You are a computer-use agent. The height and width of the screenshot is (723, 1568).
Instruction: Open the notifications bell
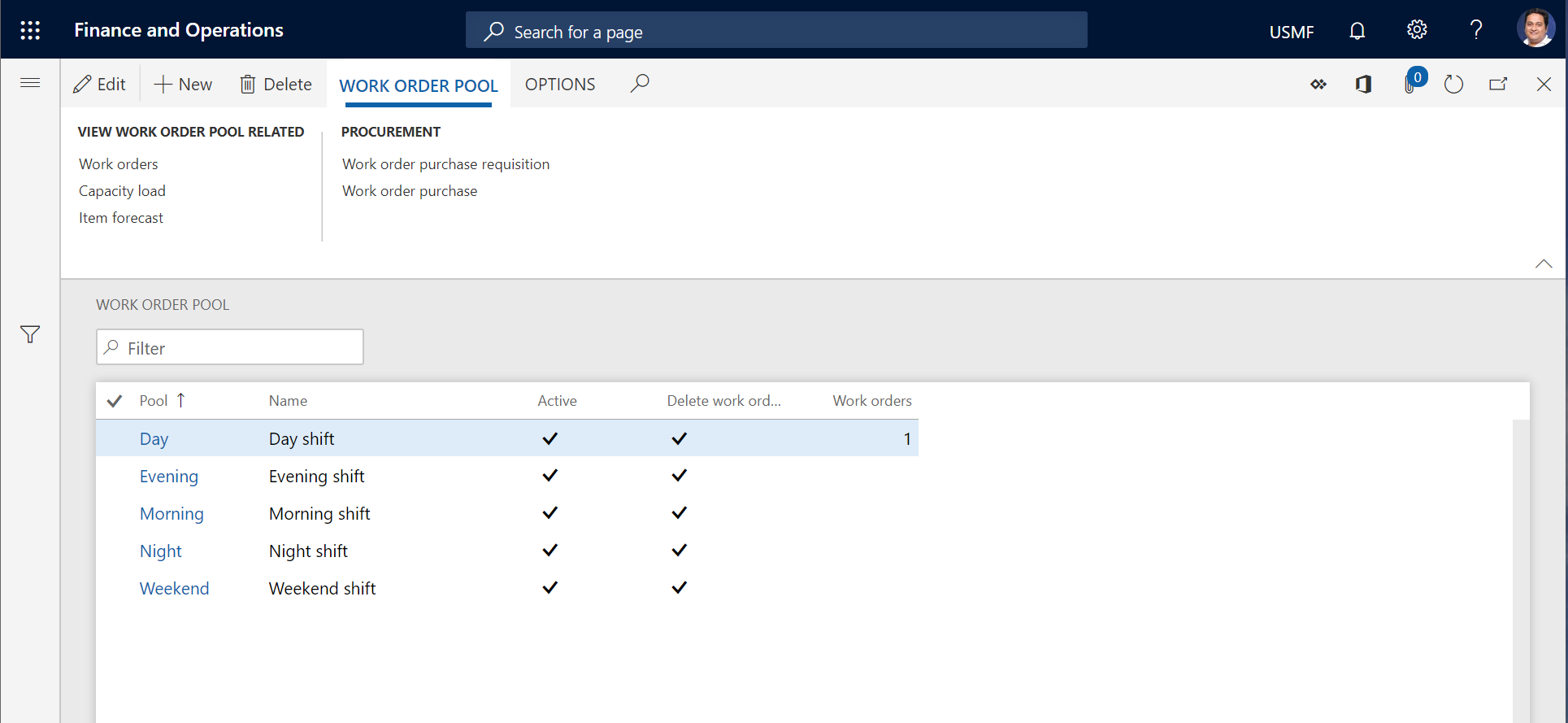1357,31
